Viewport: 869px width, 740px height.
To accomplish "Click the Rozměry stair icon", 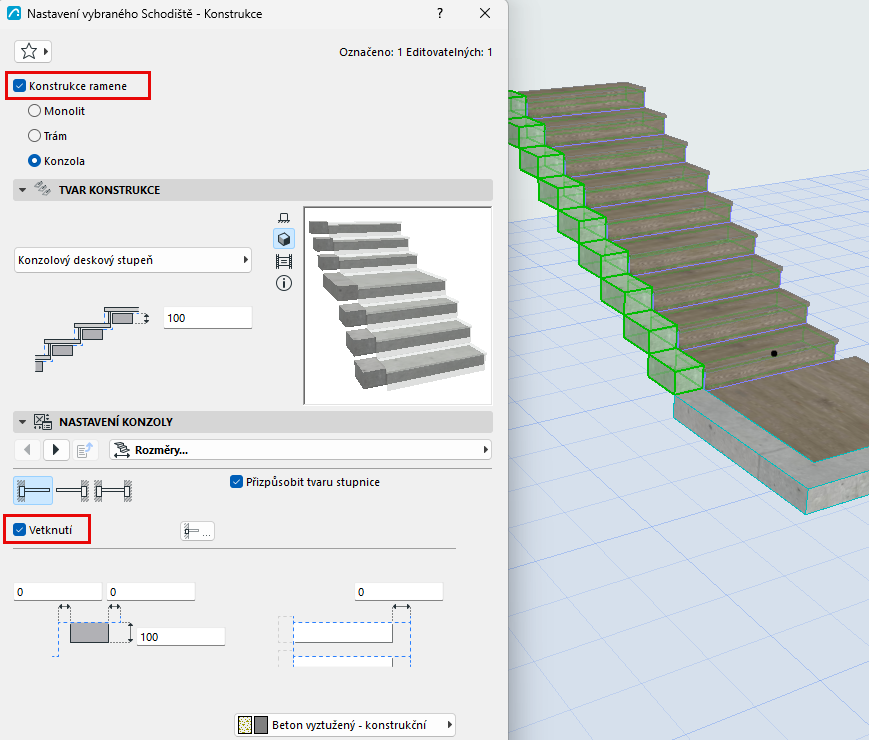I will pyautogui.click(x=121, y=450).
